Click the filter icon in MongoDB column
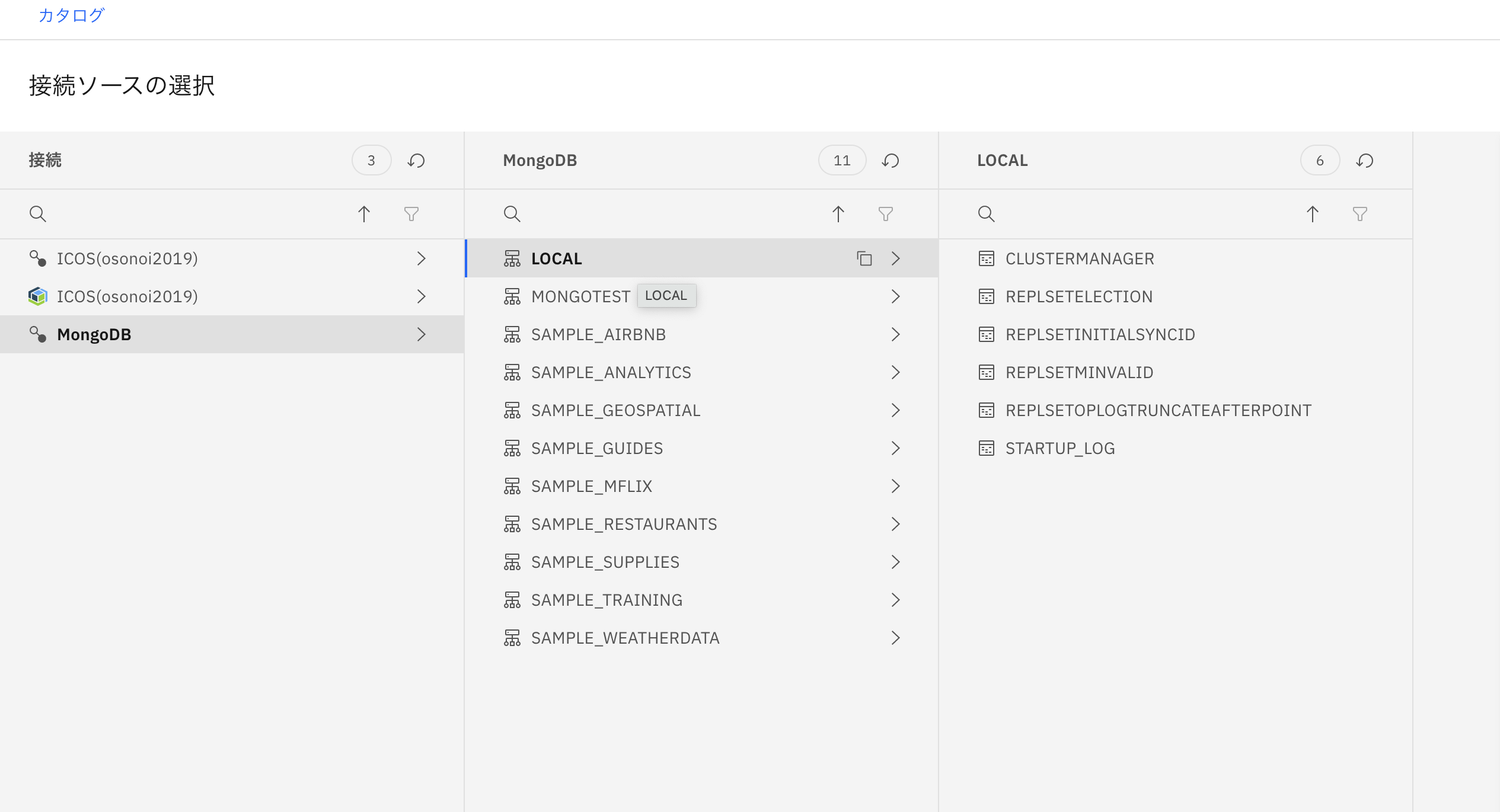This screenshot has height=812, width=1500. click(x=886, y=213)
